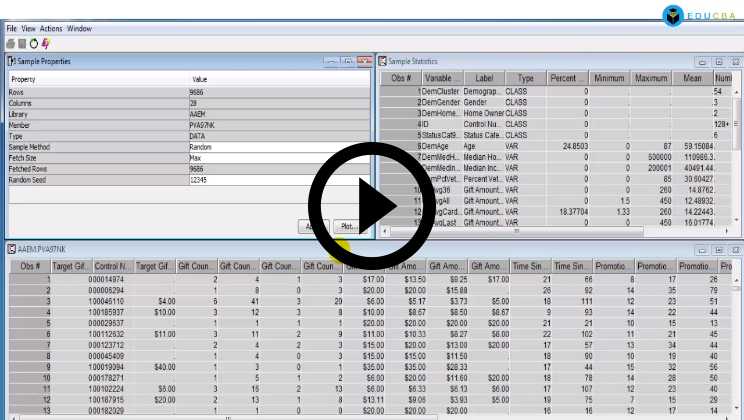Click the AAEM.PVA97NK table window icon

pyautogui.click(x=11, y=248)
